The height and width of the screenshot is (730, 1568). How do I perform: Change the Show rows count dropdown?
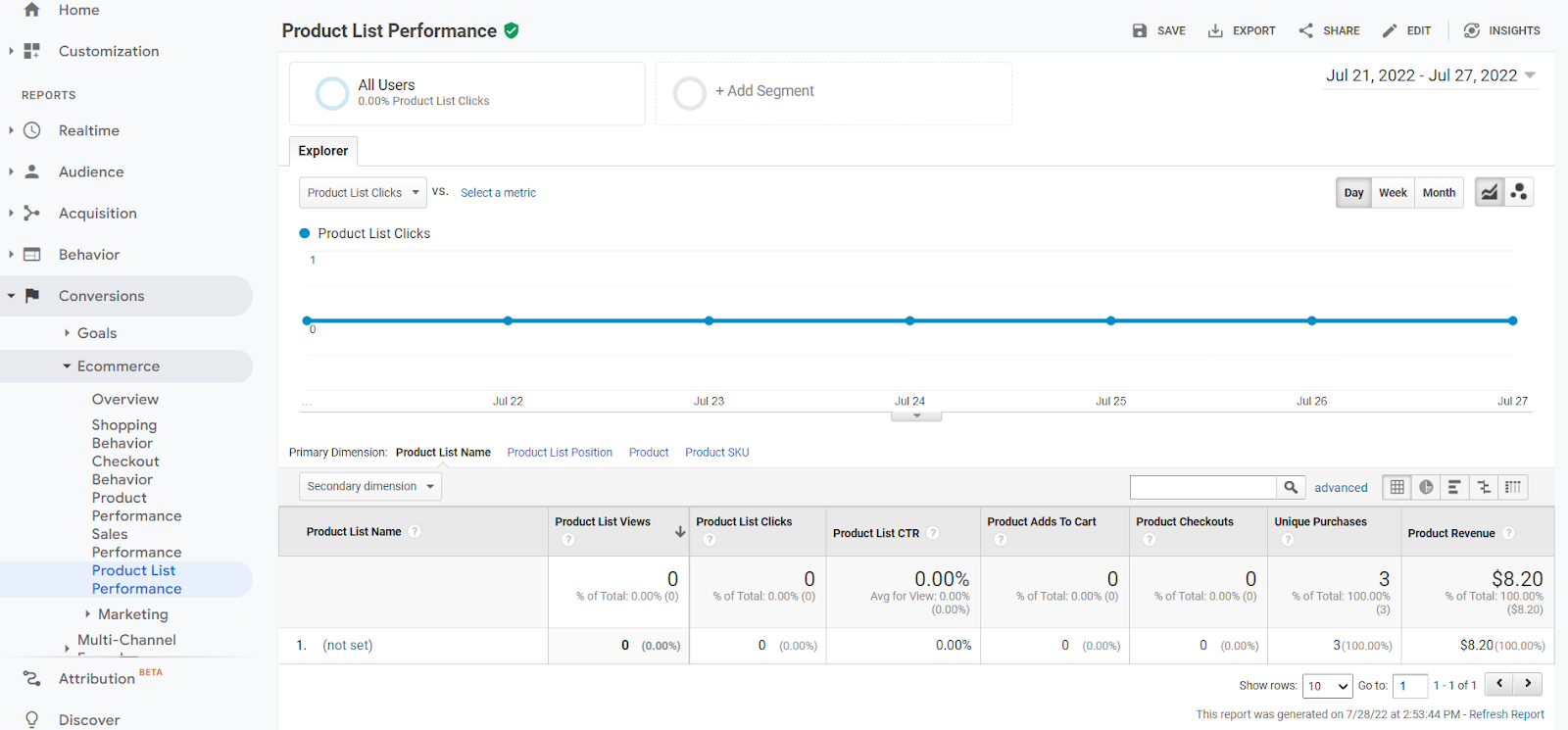(1328, 686)
